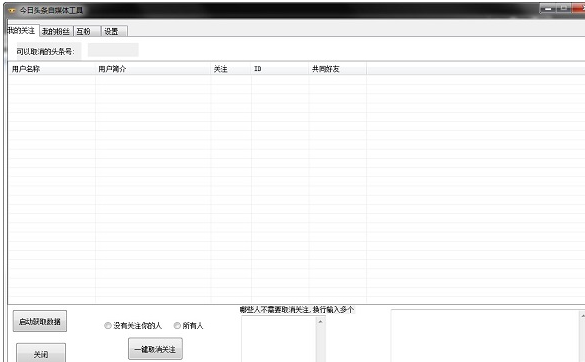Minimize the 今日头条自媒体工具 window
Image resolution: width=585 pixels, height=362 pixels.
pyautogui.click(x=548, y=9)
